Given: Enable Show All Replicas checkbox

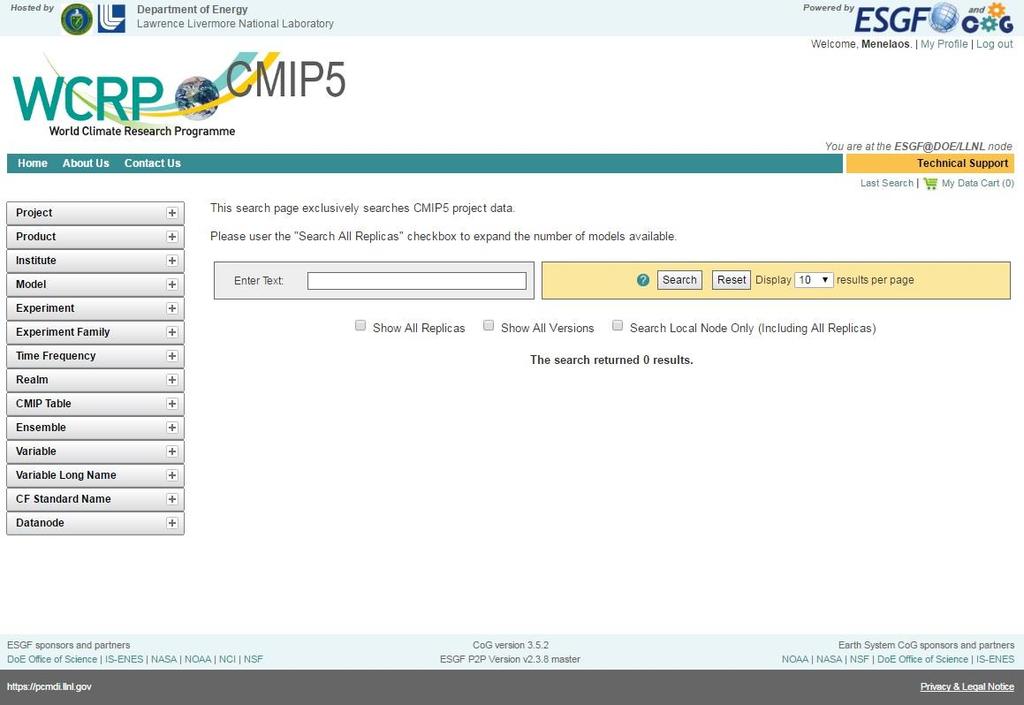Looking at the screenshot, I should [x=360, y=325].
